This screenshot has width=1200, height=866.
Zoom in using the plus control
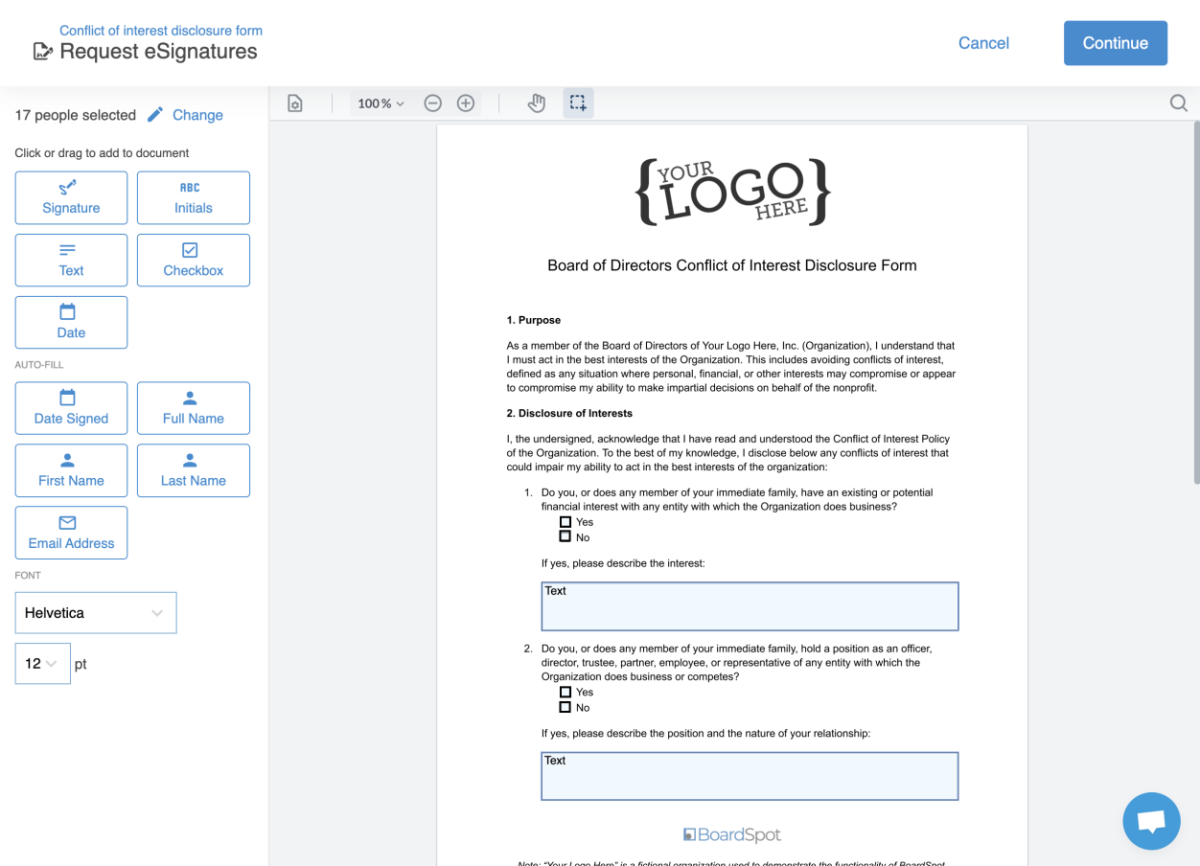[x=465, y=102]
